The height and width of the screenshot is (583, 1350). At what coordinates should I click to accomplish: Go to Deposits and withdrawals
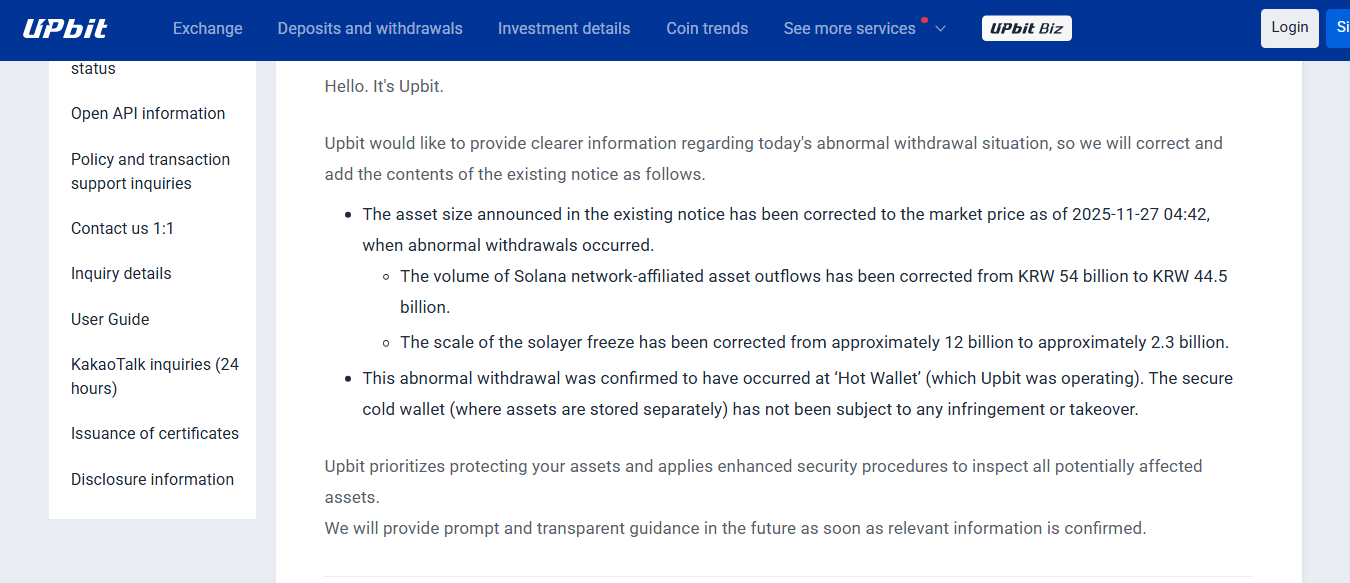370,28
